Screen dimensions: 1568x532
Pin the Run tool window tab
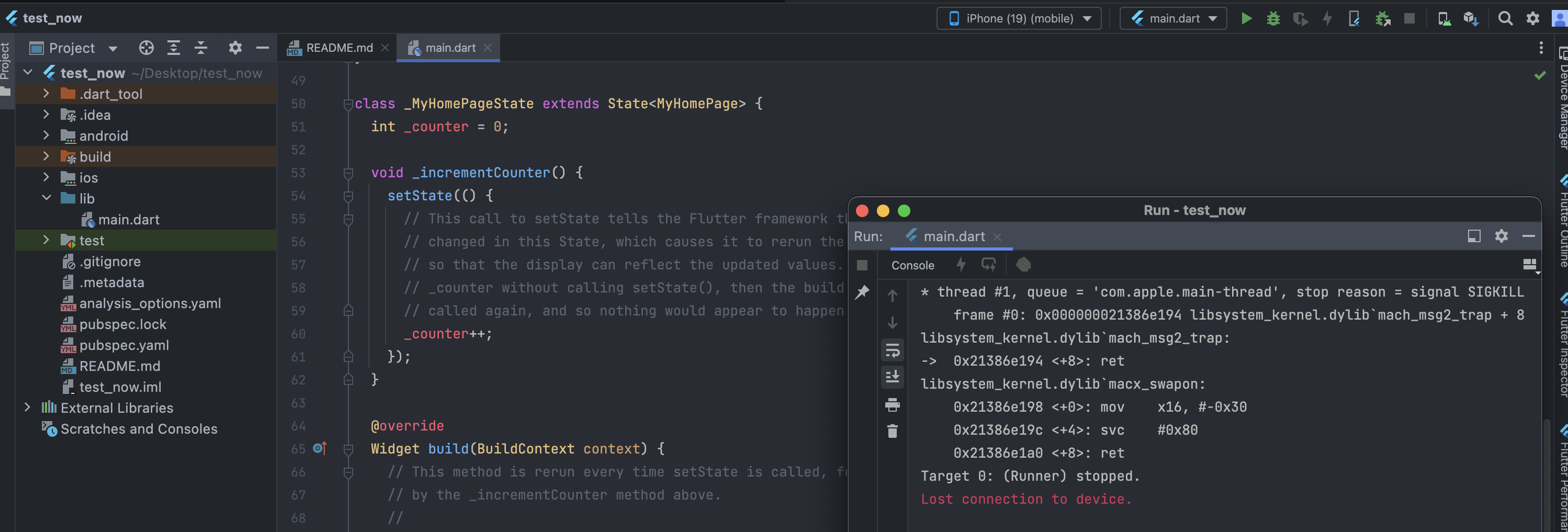click(863, 293)
